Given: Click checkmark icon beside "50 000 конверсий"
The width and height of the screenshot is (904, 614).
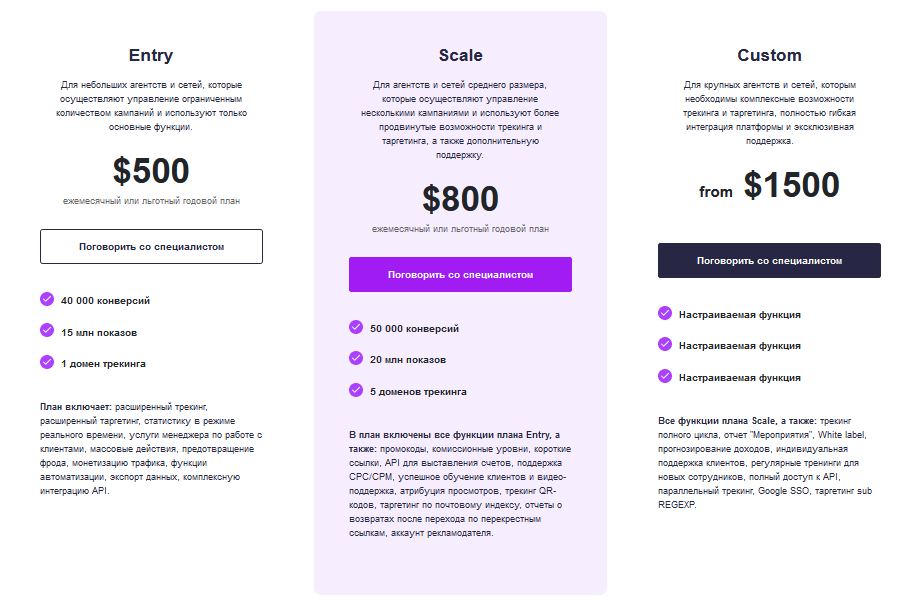Looking at the screenshot, I should click(356, 327).
